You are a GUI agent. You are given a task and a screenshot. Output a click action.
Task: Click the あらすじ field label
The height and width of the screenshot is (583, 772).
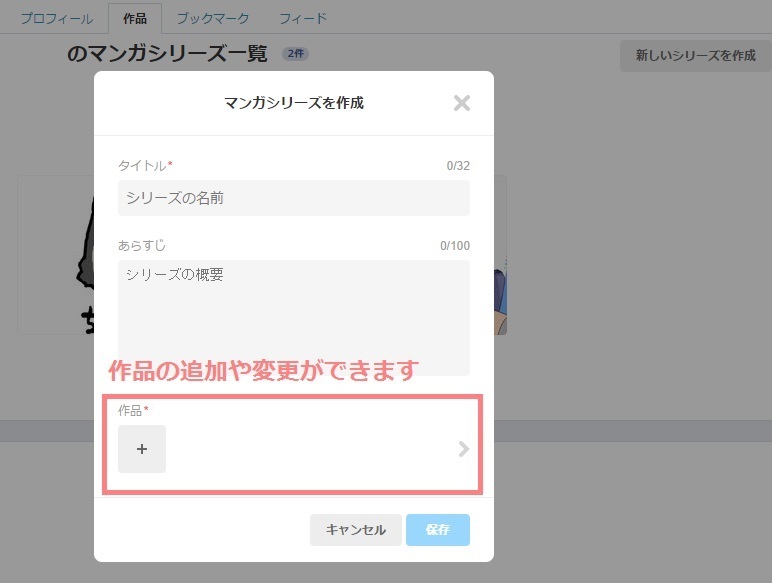pos(142,245)
